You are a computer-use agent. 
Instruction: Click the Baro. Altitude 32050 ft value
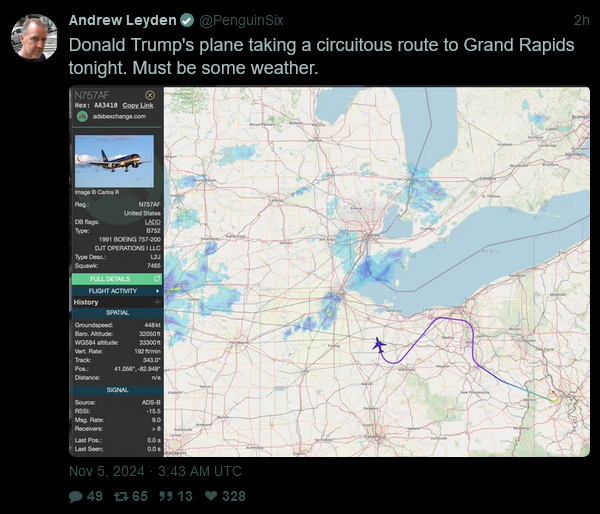(150, 334)
